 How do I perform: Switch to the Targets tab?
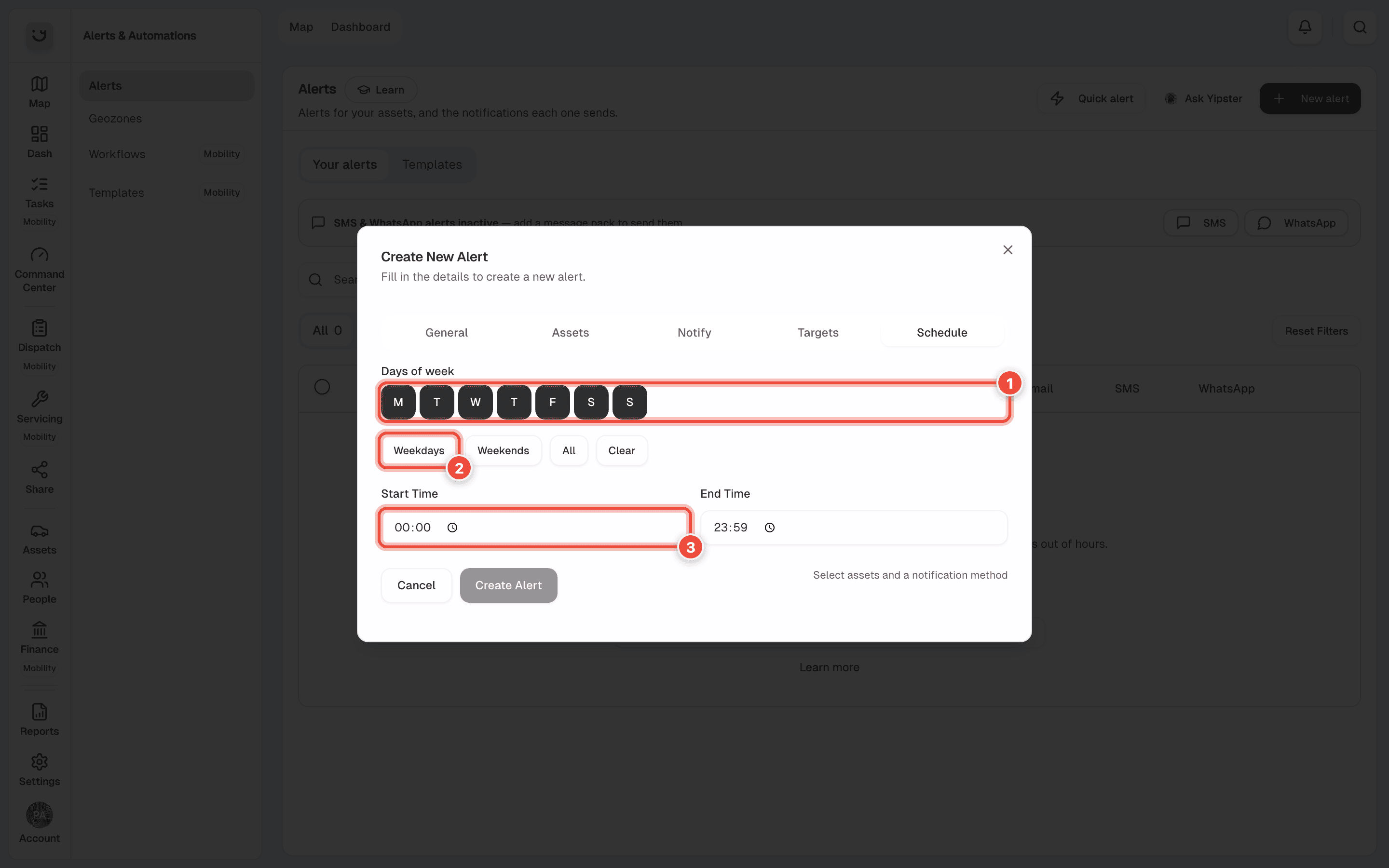pyautogui.click(x=818, y=333)
